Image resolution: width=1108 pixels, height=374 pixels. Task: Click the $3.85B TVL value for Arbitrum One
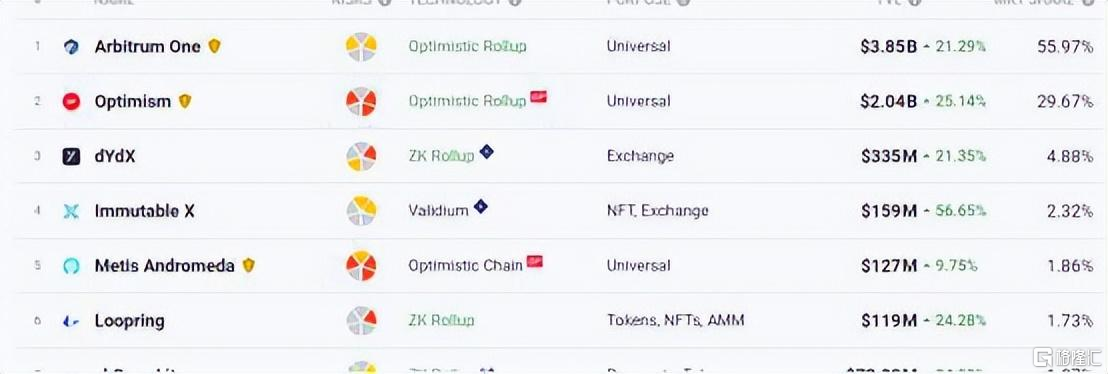[x=888, y=47]
